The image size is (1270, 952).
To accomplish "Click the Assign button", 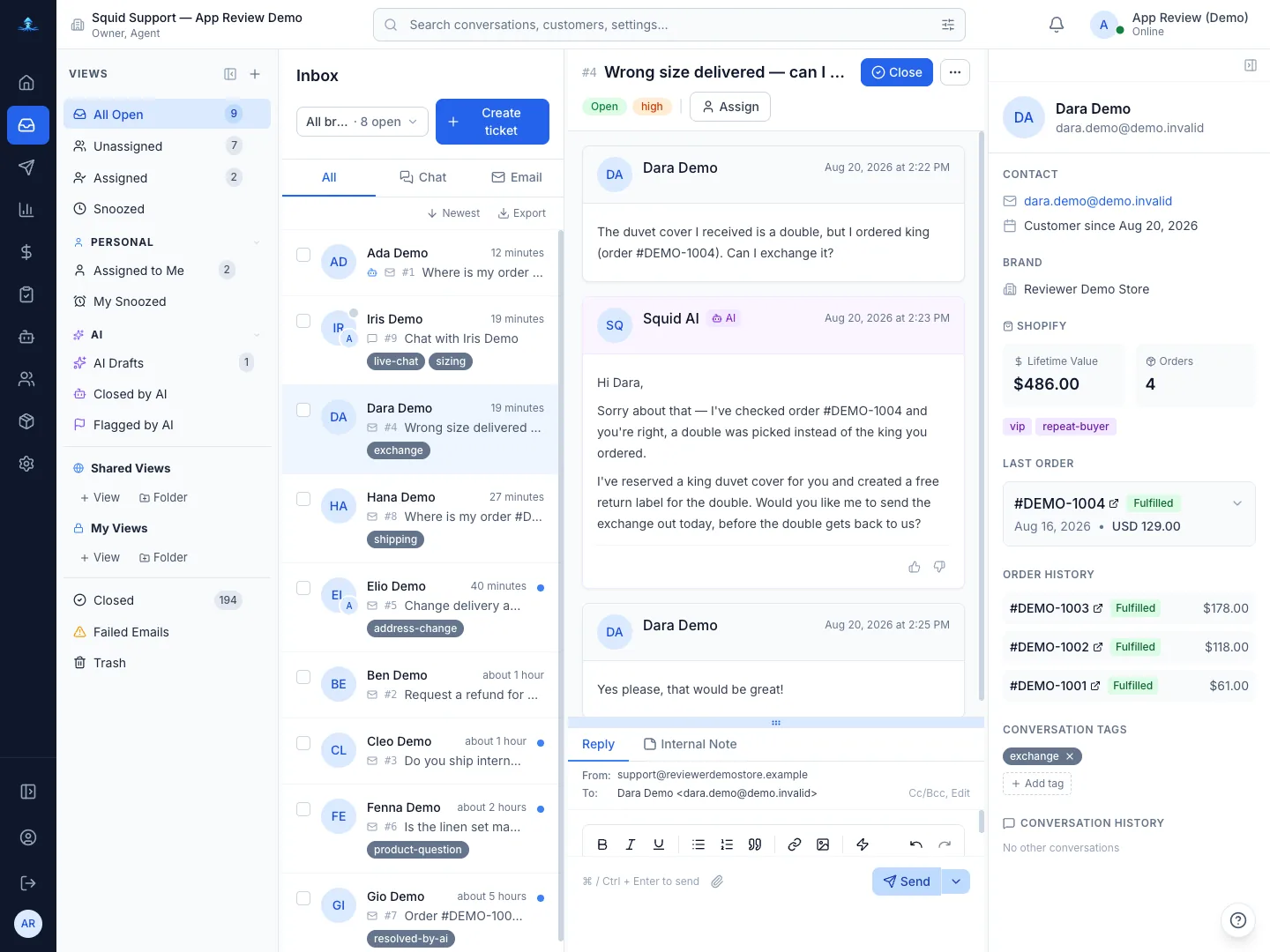I will click(x=730, y=107).
